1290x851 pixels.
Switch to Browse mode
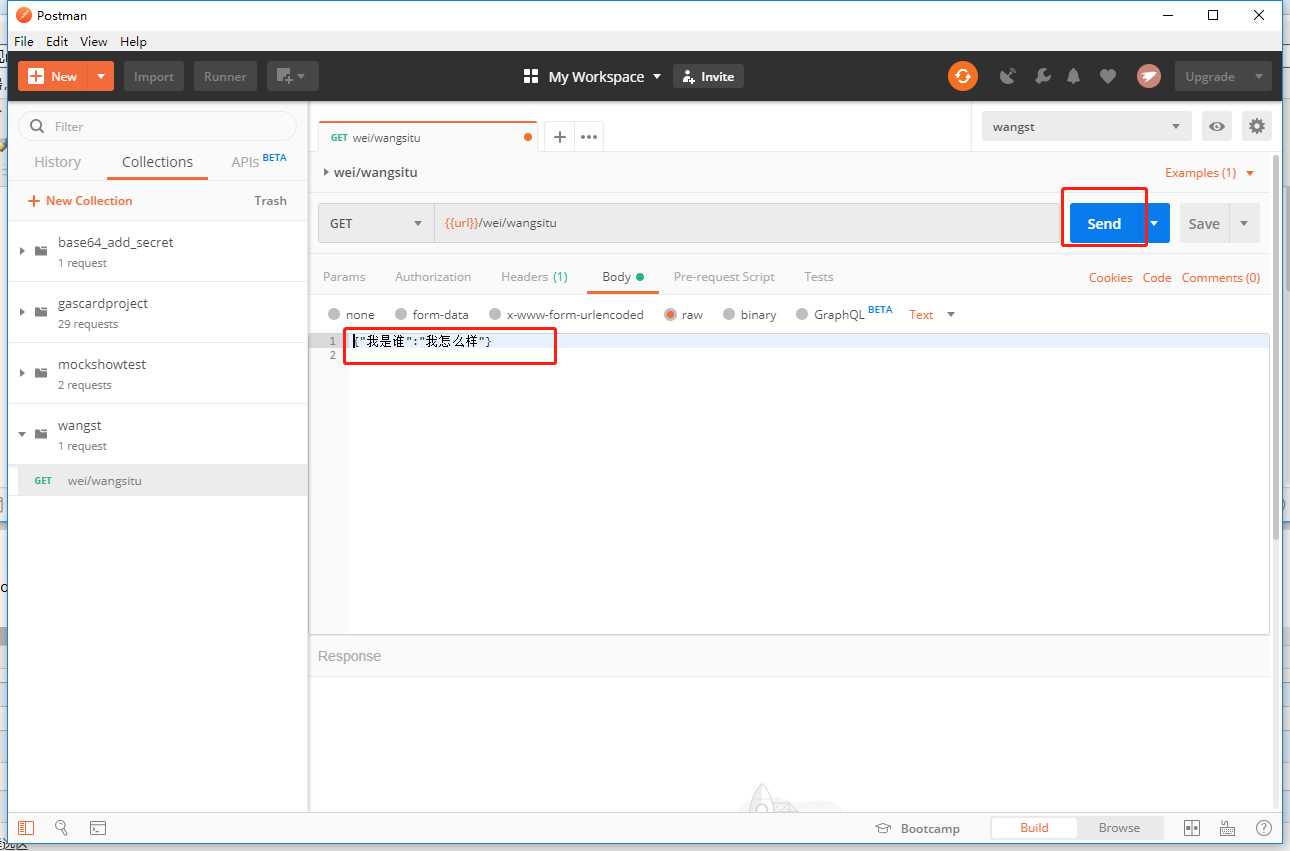pos(1119,828)
